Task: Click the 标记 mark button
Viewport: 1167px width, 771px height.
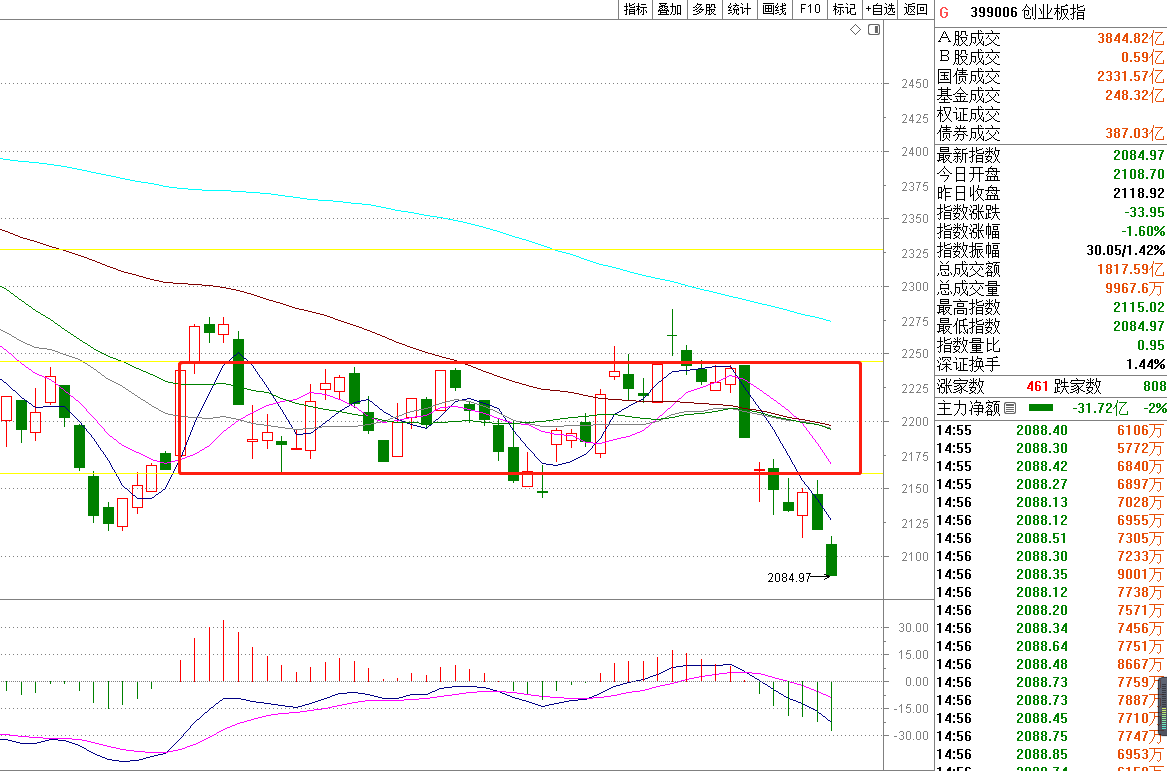Action: (x=844, y=9)
